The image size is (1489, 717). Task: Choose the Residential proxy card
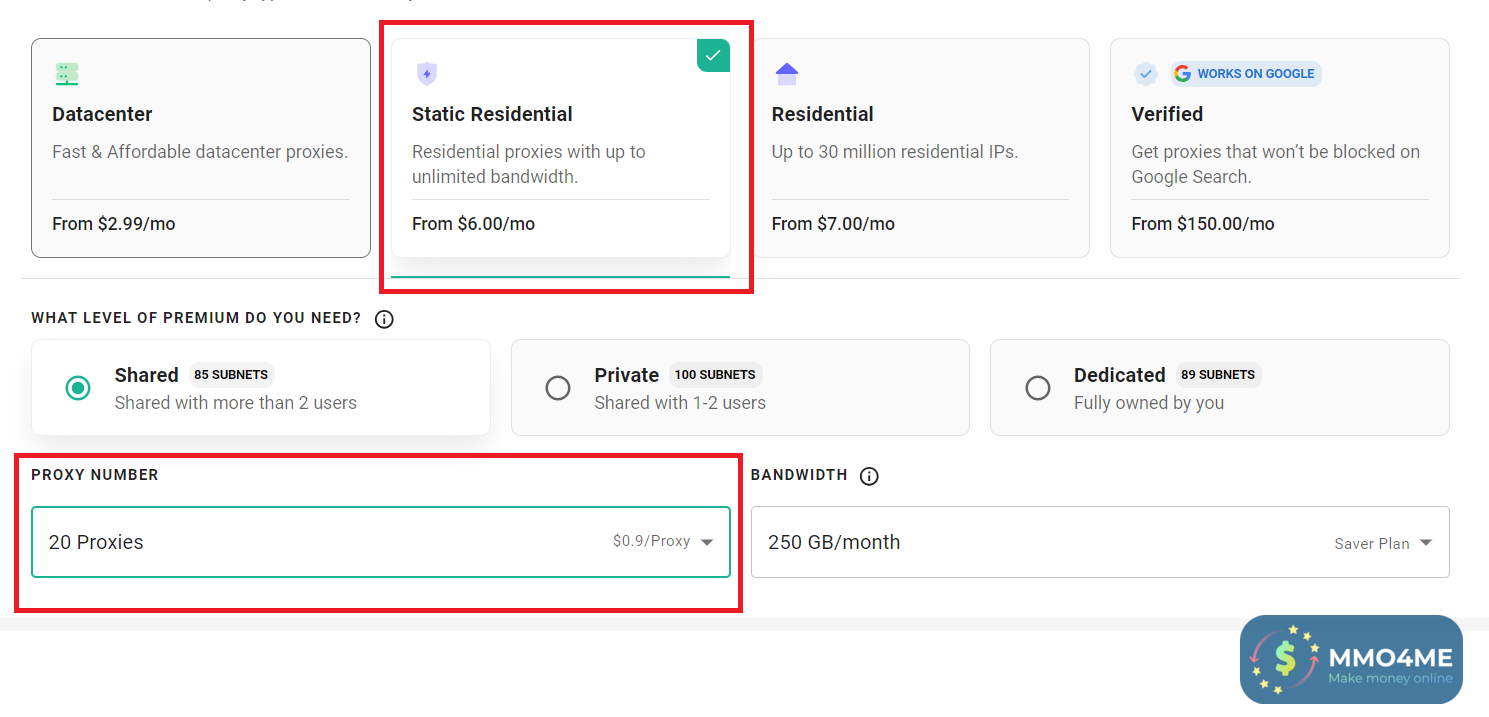click(920, 148)
